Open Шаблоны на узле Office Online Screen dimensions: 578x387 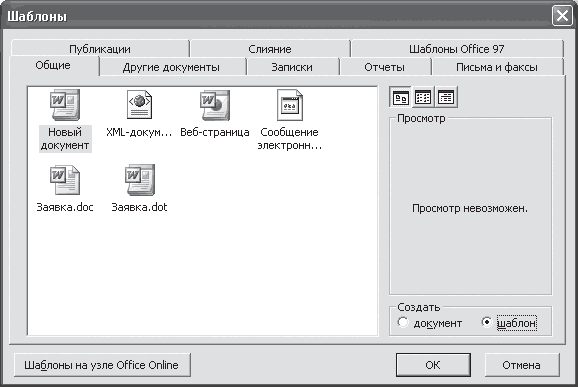(102, 365)
